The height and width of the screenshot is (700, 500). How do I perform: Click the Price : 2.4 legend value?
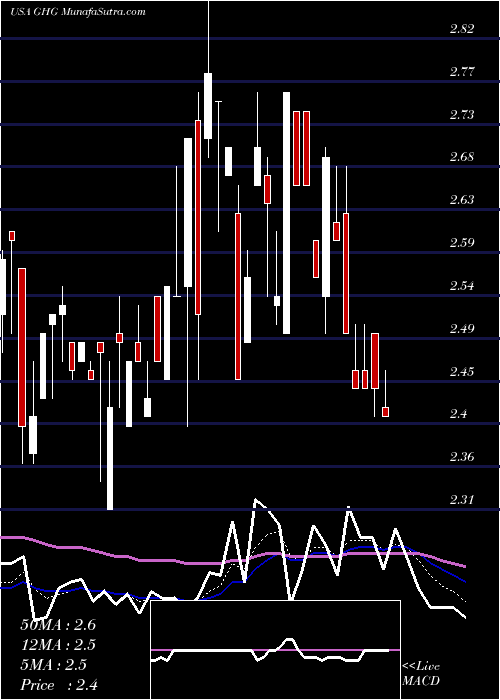[x=59, y=685]
